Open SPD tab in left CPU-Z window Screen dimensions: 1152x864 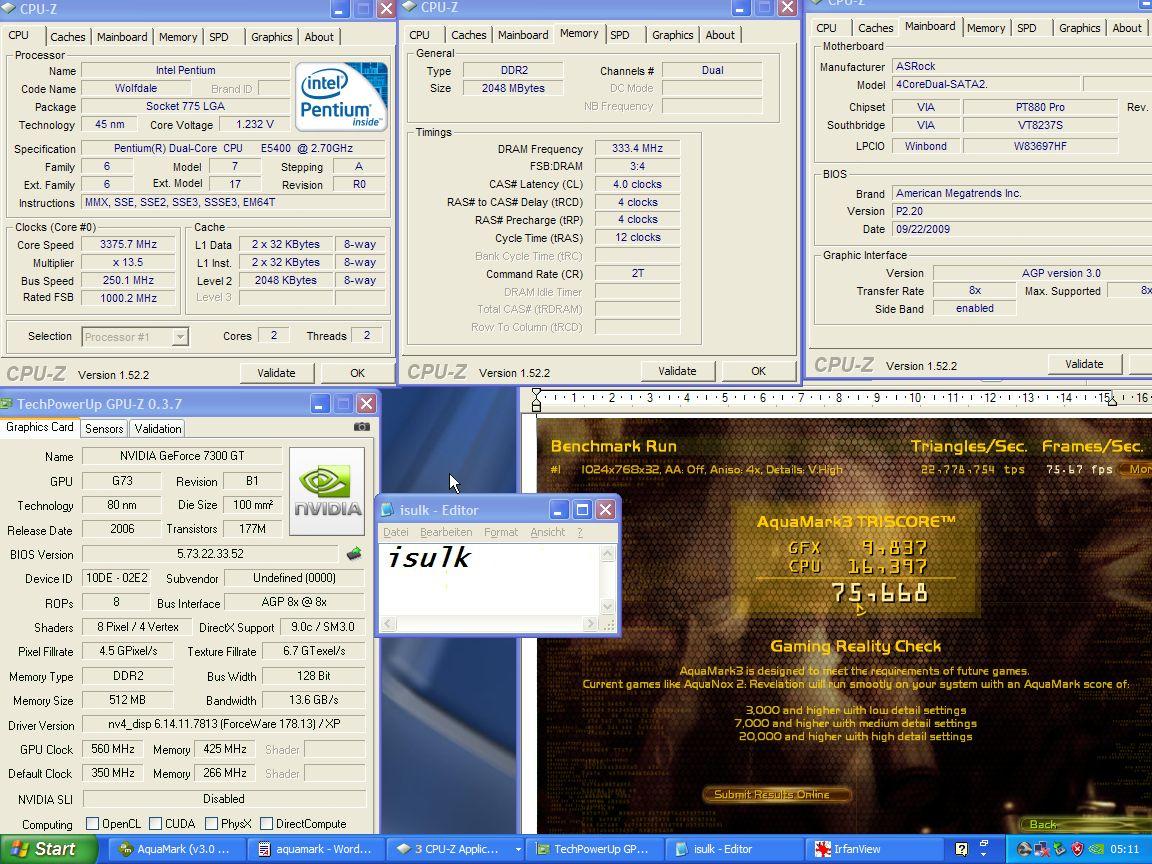click(218, 37)
